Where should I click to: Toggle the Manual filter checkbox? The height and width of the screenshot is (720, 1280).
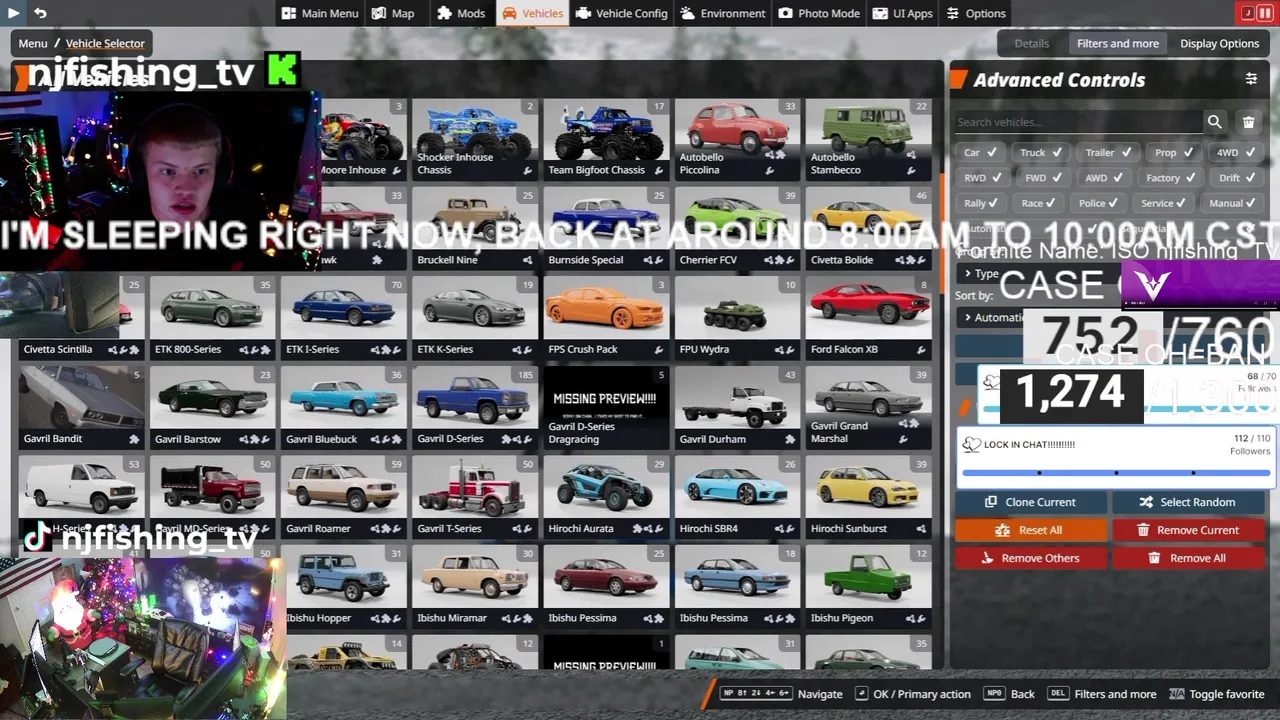click(x=1233, y=203)
